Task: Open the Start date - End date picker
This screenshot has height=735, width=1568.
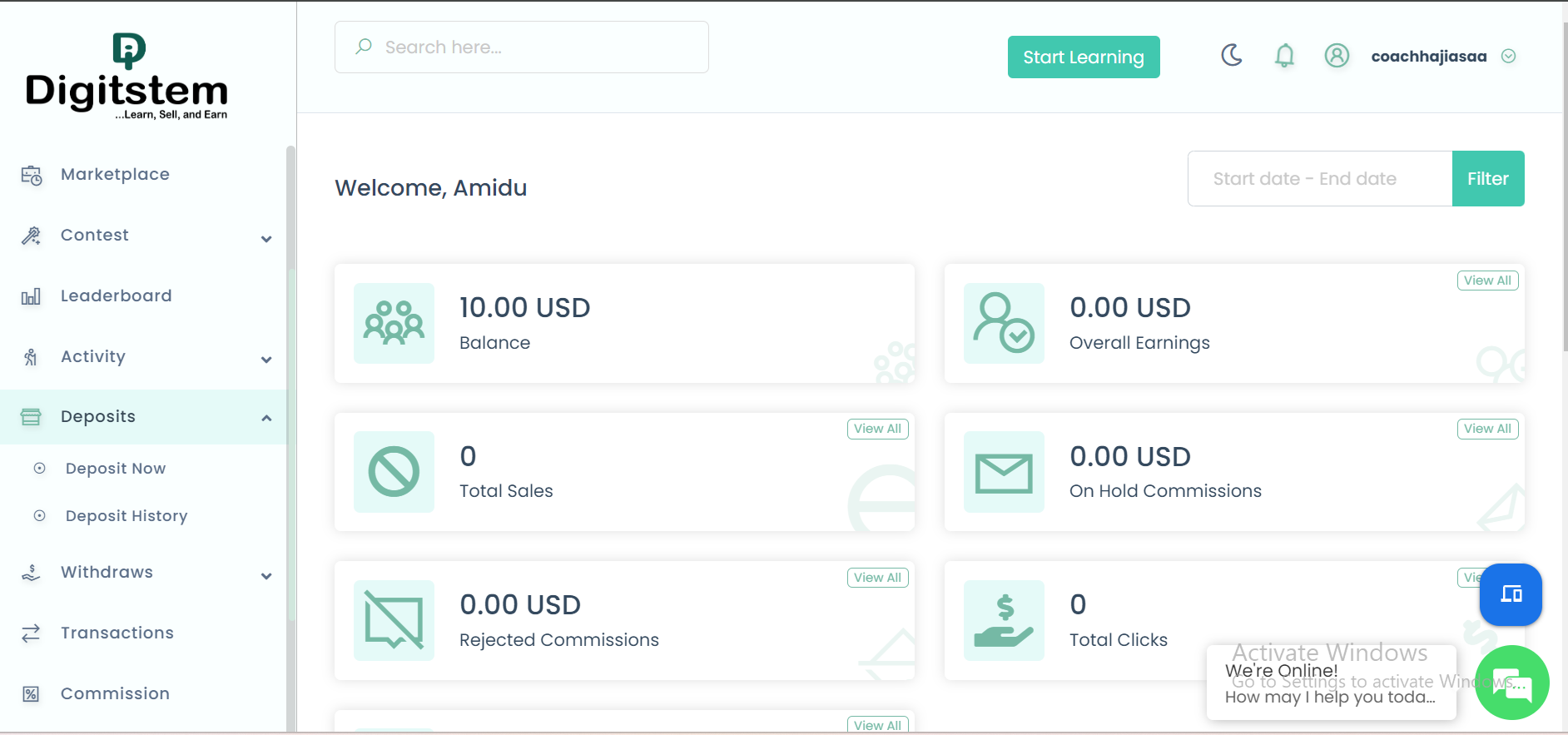Action: point(1320,178)
